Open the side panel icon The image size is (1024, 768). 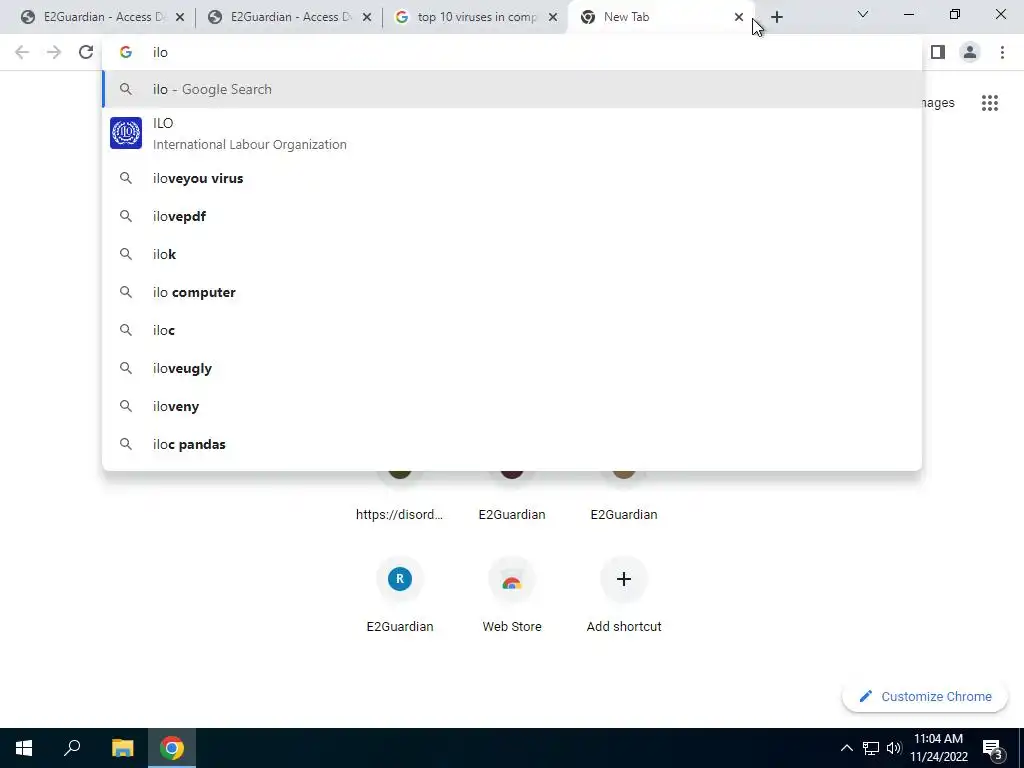point(938,52)
